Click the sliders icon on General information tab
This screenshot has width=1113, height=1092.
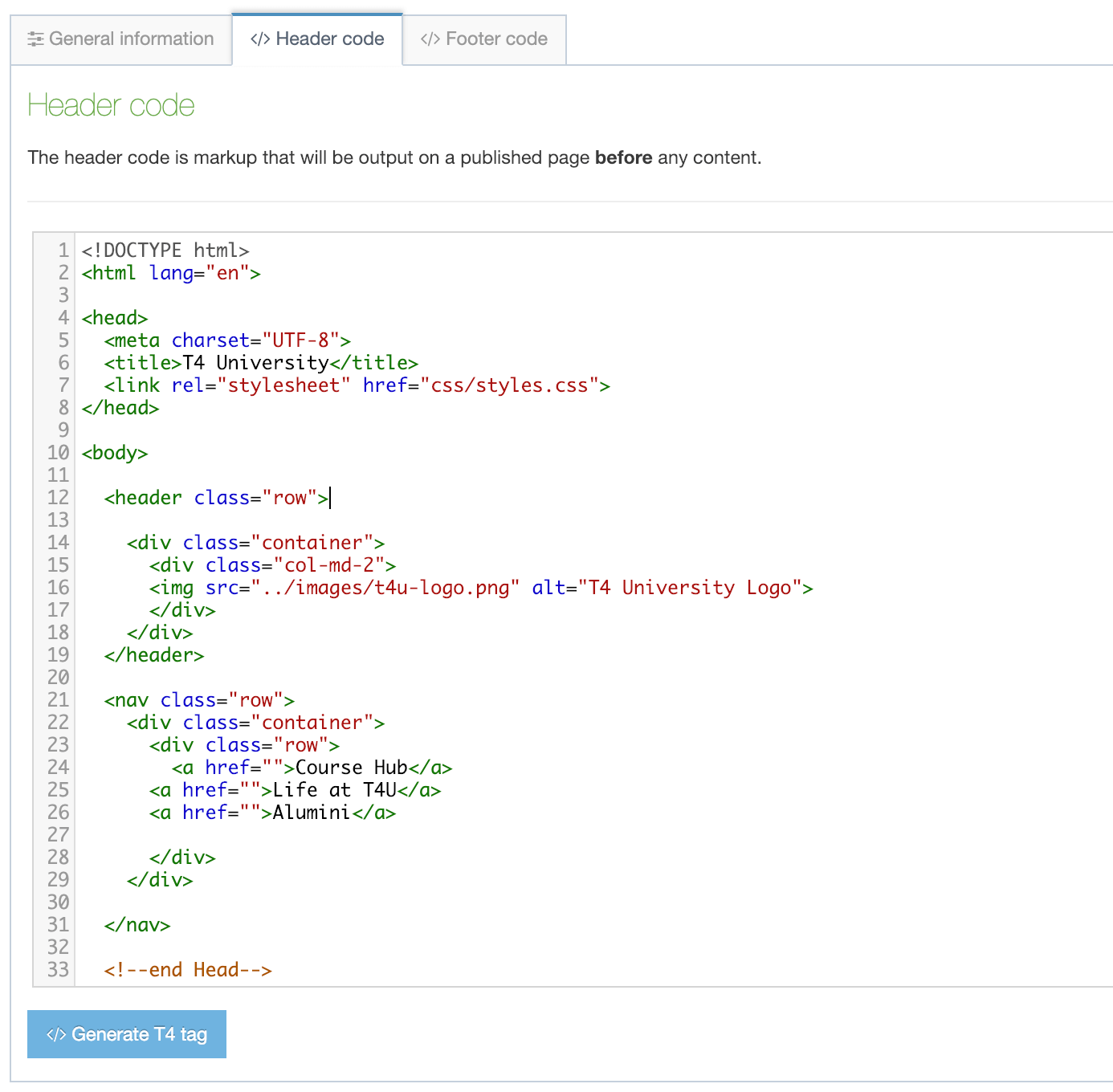click(35, 39)
